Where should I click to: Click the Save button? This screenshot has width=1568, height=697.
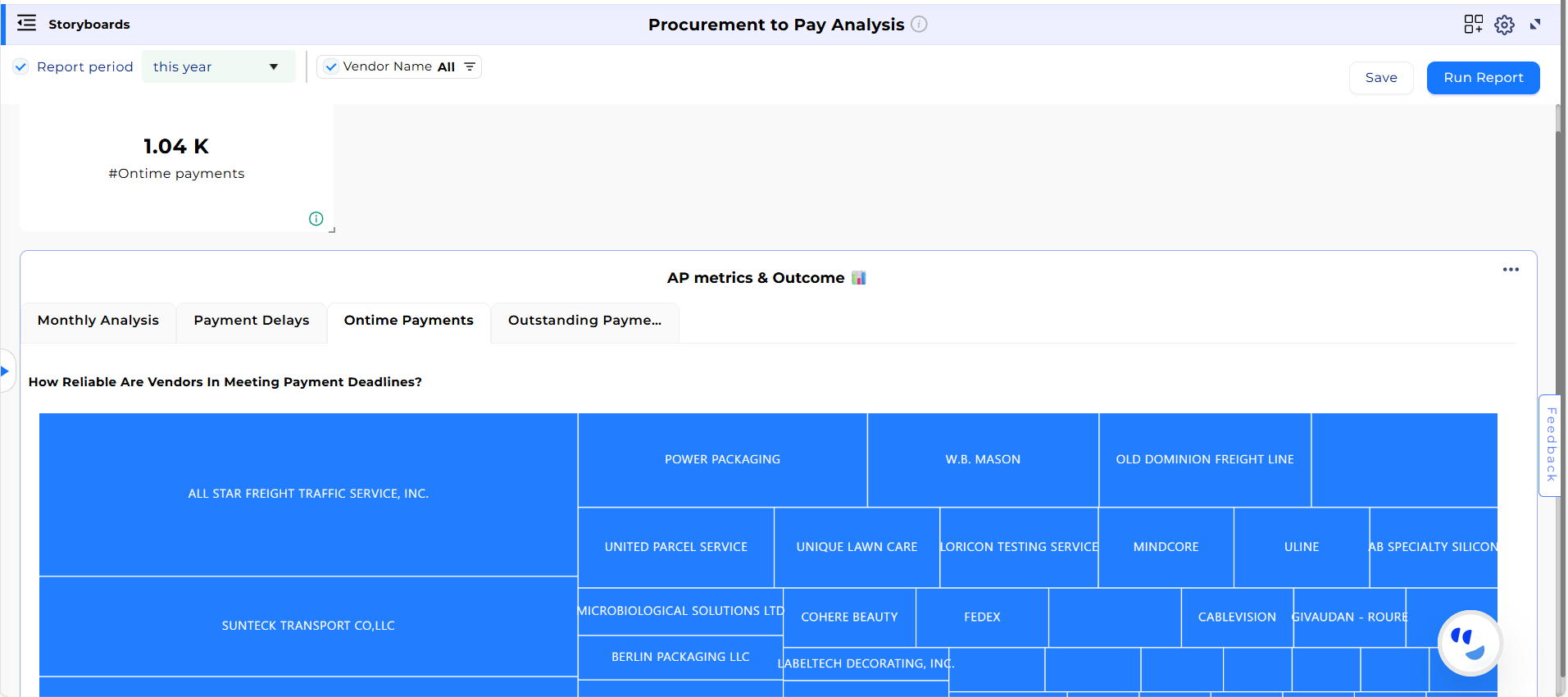(1380, 78)
